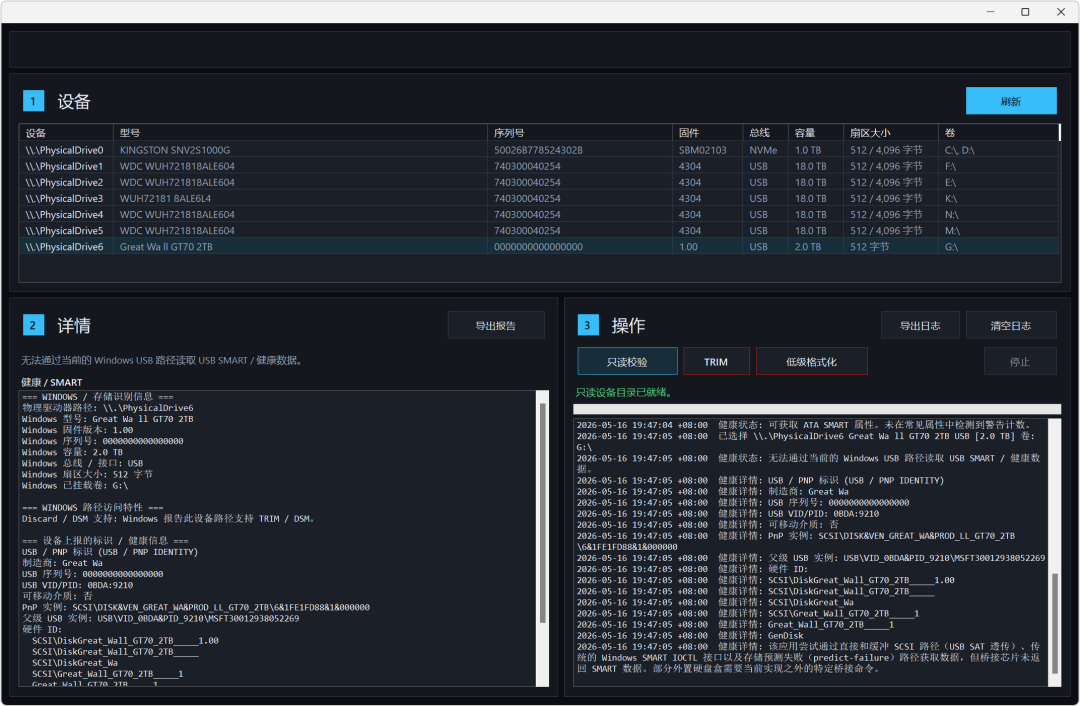
Task: Click the NVMe bus cell
Action: pos(763,149)
